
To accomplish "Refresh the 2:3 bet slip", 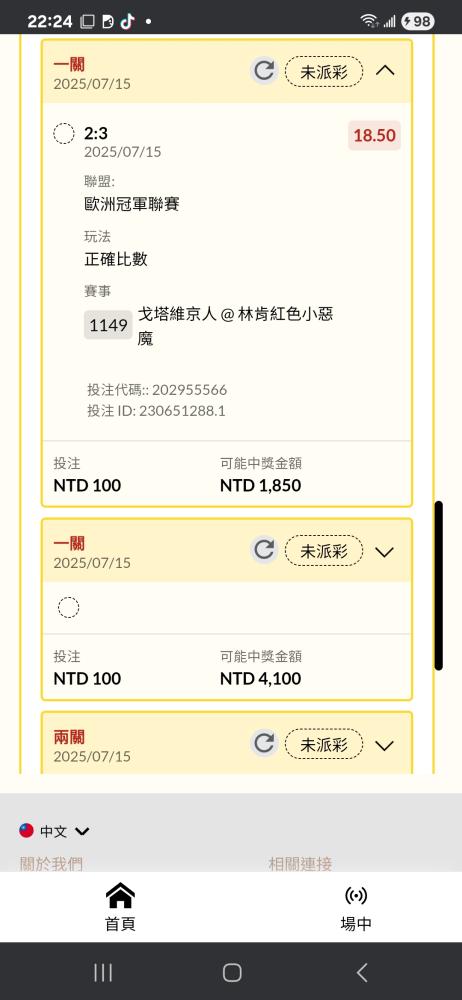I will [264, 71].
